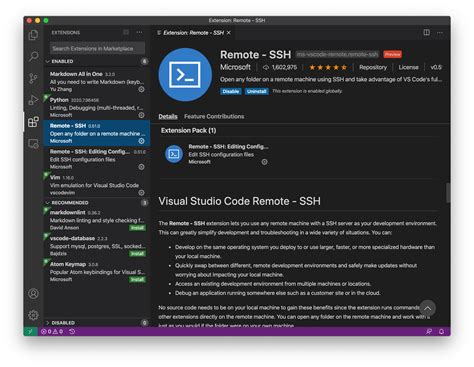Install the markdownlint extension
Screen dimensions: 474x367
[x=137, y=228]
